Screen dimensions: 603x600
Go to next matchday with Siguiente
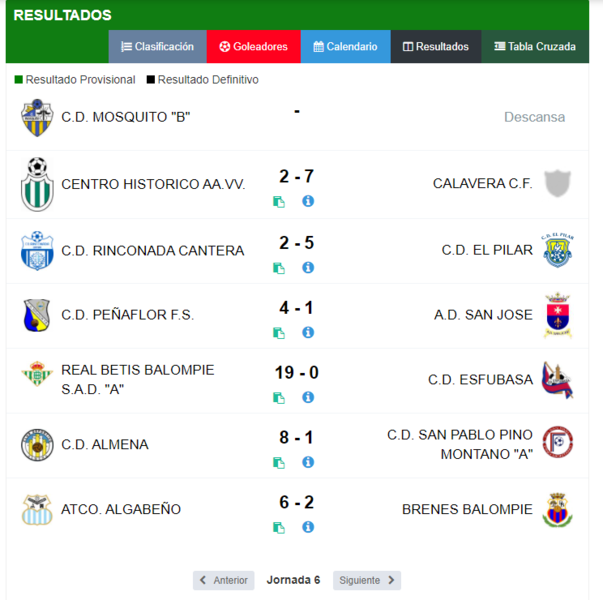(x=367, y=580)
